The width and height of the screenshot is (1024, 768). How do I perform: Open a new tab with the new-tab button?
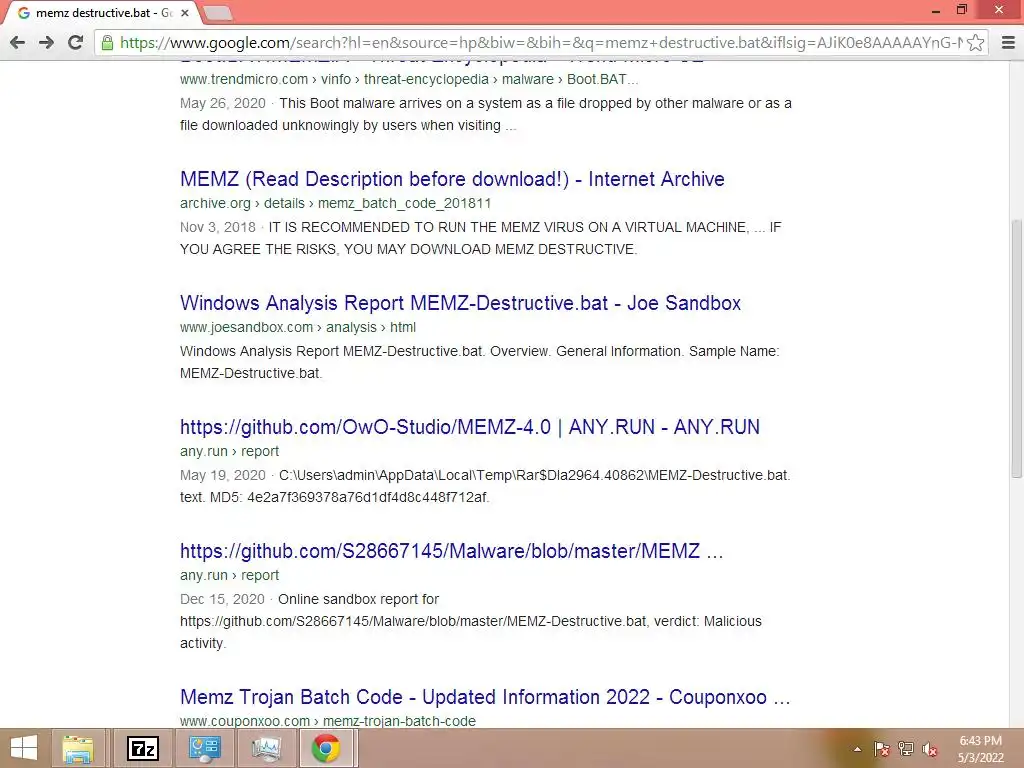pyautogui.click(x=217, y=12)
